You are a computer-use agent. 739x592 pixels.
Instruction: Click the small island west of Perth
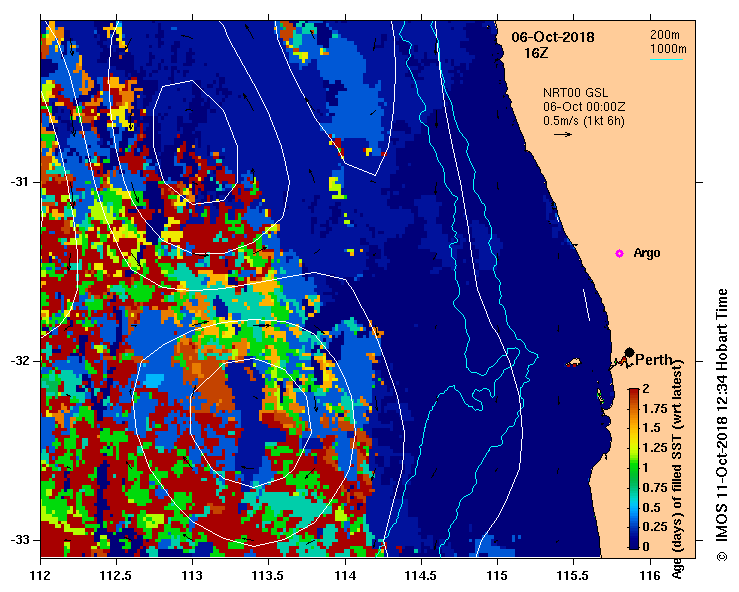click(x=574, y=363)
